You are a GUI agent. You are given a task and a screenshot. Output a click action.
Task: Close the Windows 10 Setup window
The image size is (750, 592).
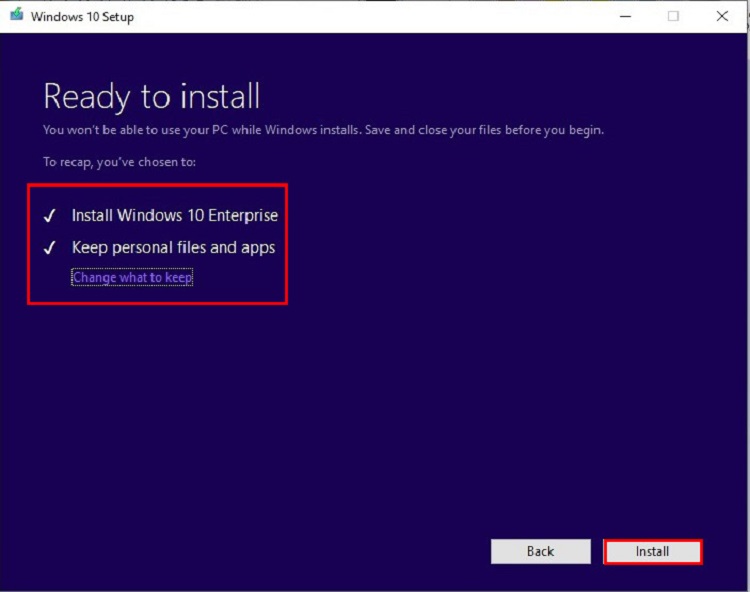click(721, 16)
